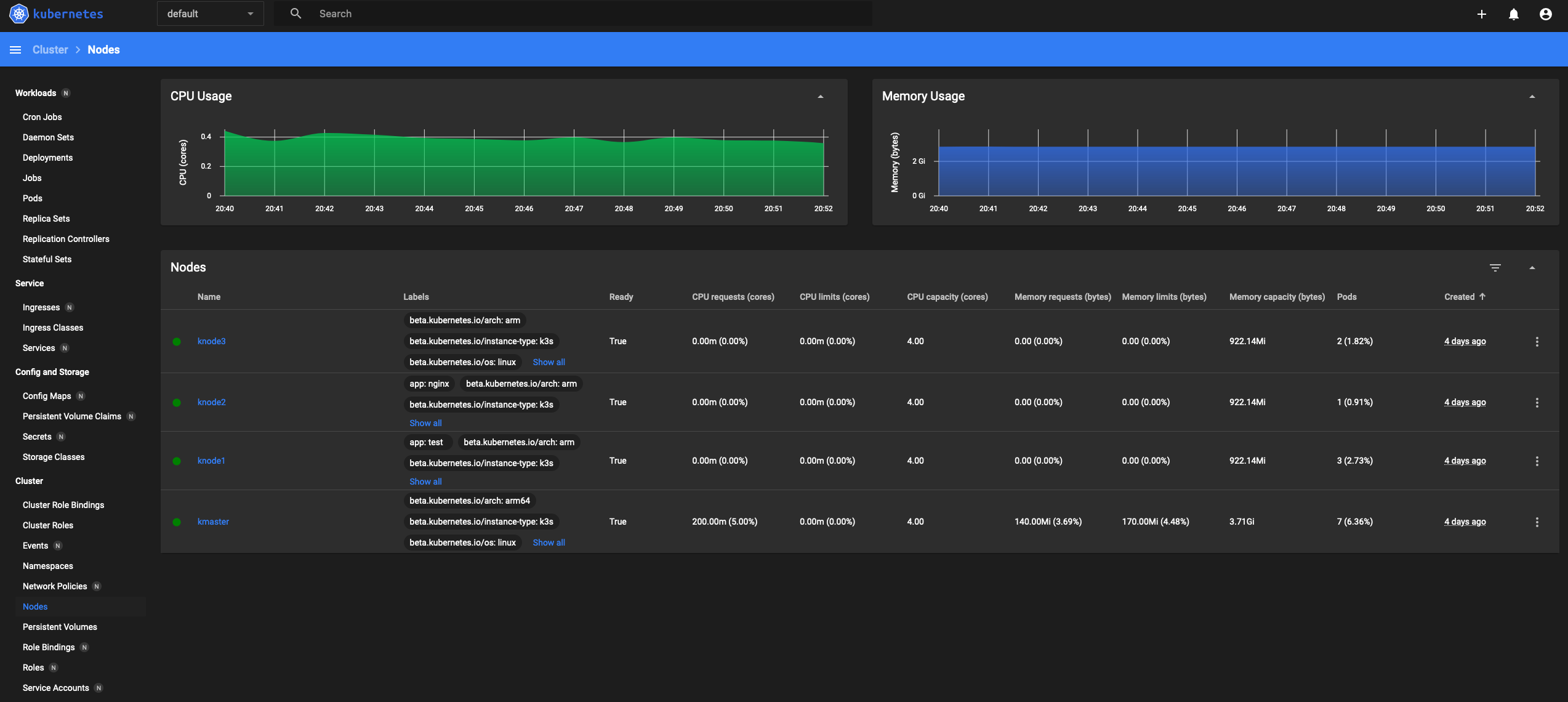
Task: Click kmaster's 3.71Gi memory capacity
Action: click(1242, 522)
